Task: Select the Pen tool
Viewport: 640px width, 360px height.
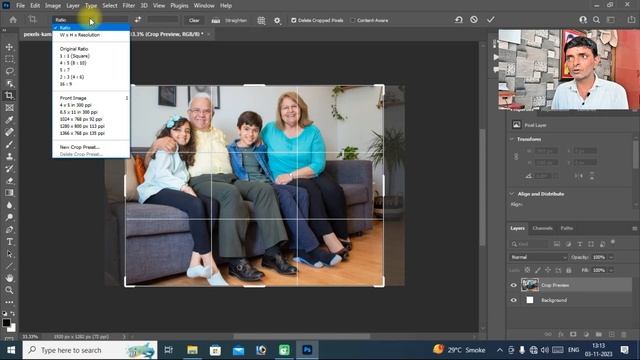Action: [9, 229]
